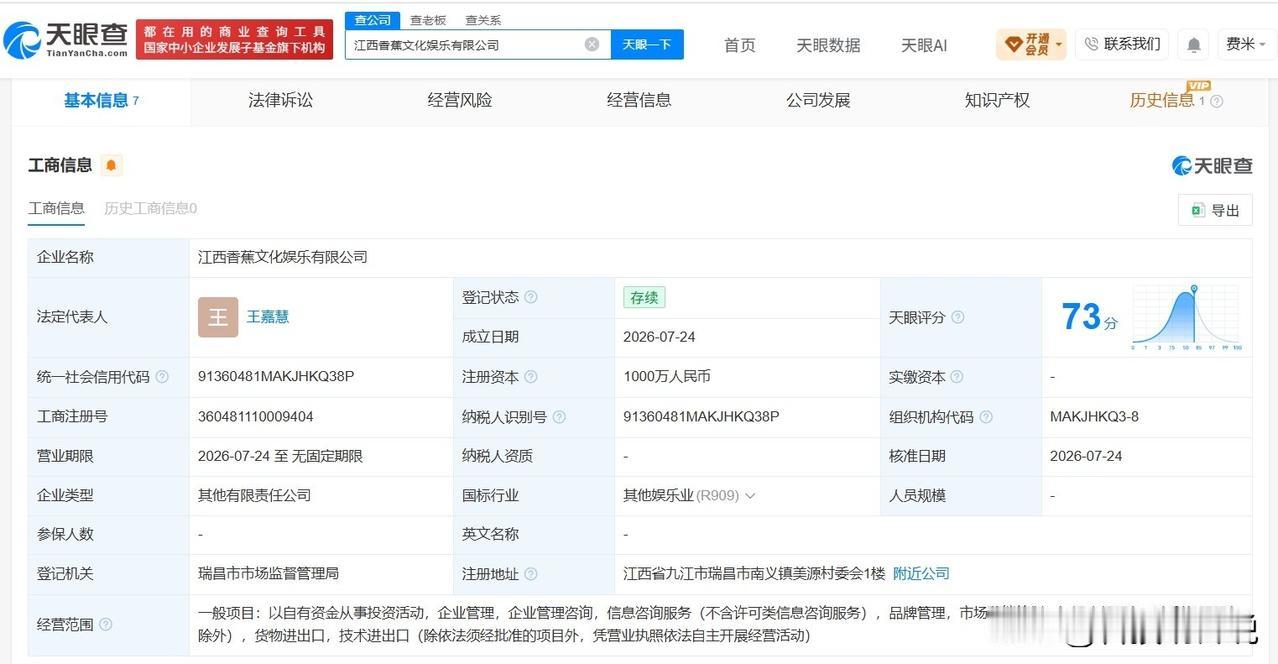Viewport: 1278px width, 664px height.
Task: Click the 江西省九江市瑞昌市南义镇 address text
Action: click(x=754, y=574)
